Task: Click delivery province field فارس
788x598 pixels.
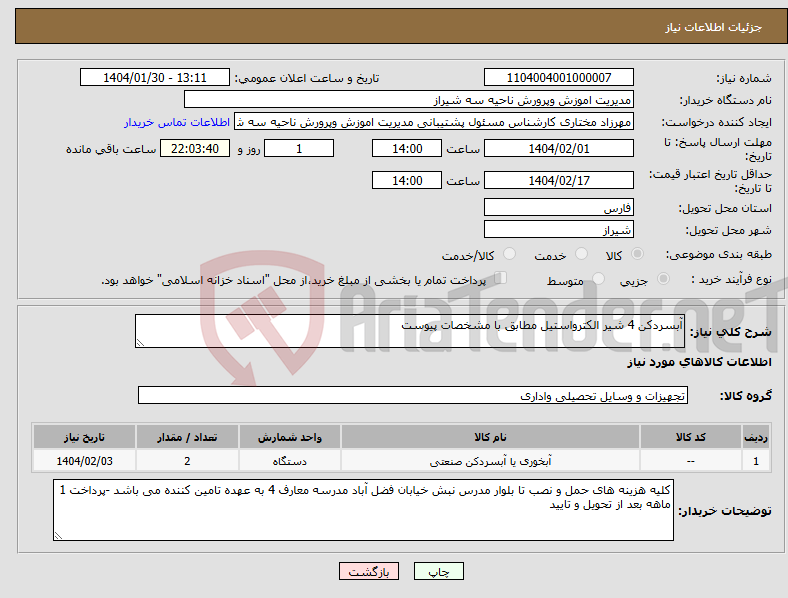Action: [x=558, y=207]
